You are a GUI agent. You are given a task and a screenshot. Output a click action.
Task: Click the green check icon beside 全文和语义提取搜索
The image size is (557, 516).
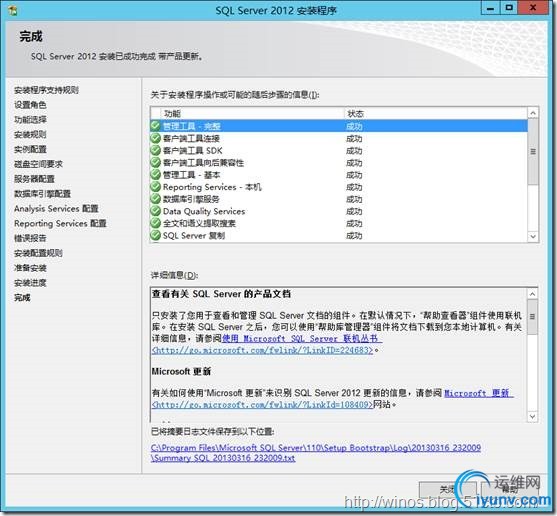point(155,223)
